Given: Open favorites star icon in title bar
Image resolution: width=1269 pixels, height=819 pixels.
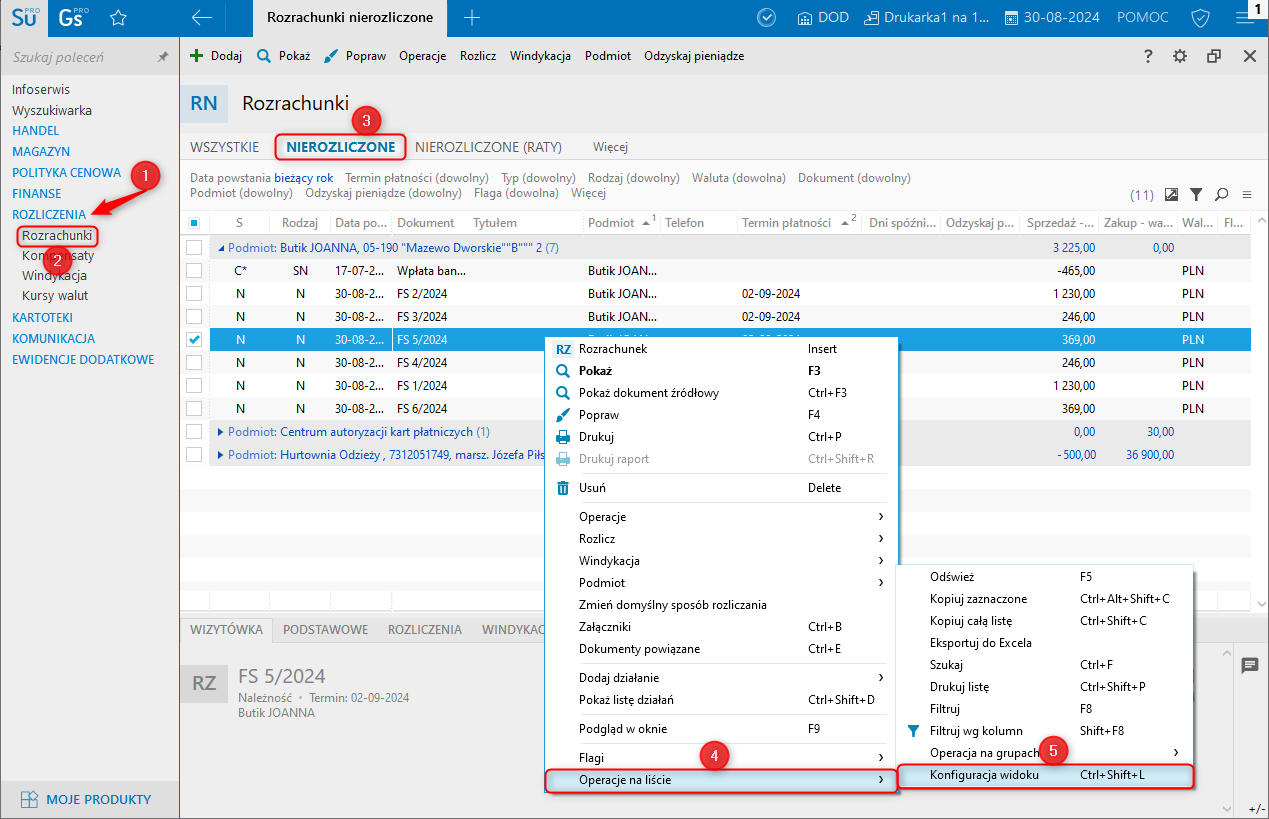Looking at the screenshot, I should click(118, 17).
